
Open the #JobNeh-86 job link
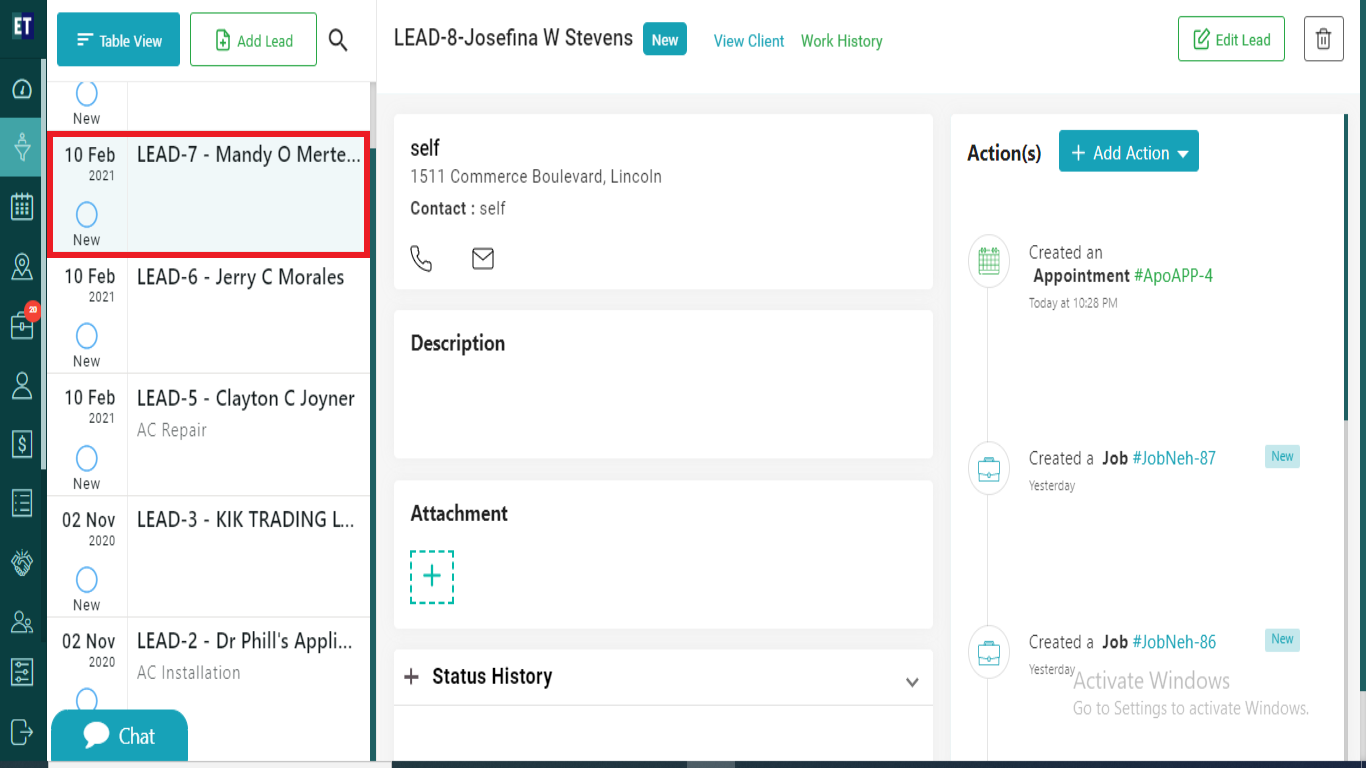[x=1174, y=642]
